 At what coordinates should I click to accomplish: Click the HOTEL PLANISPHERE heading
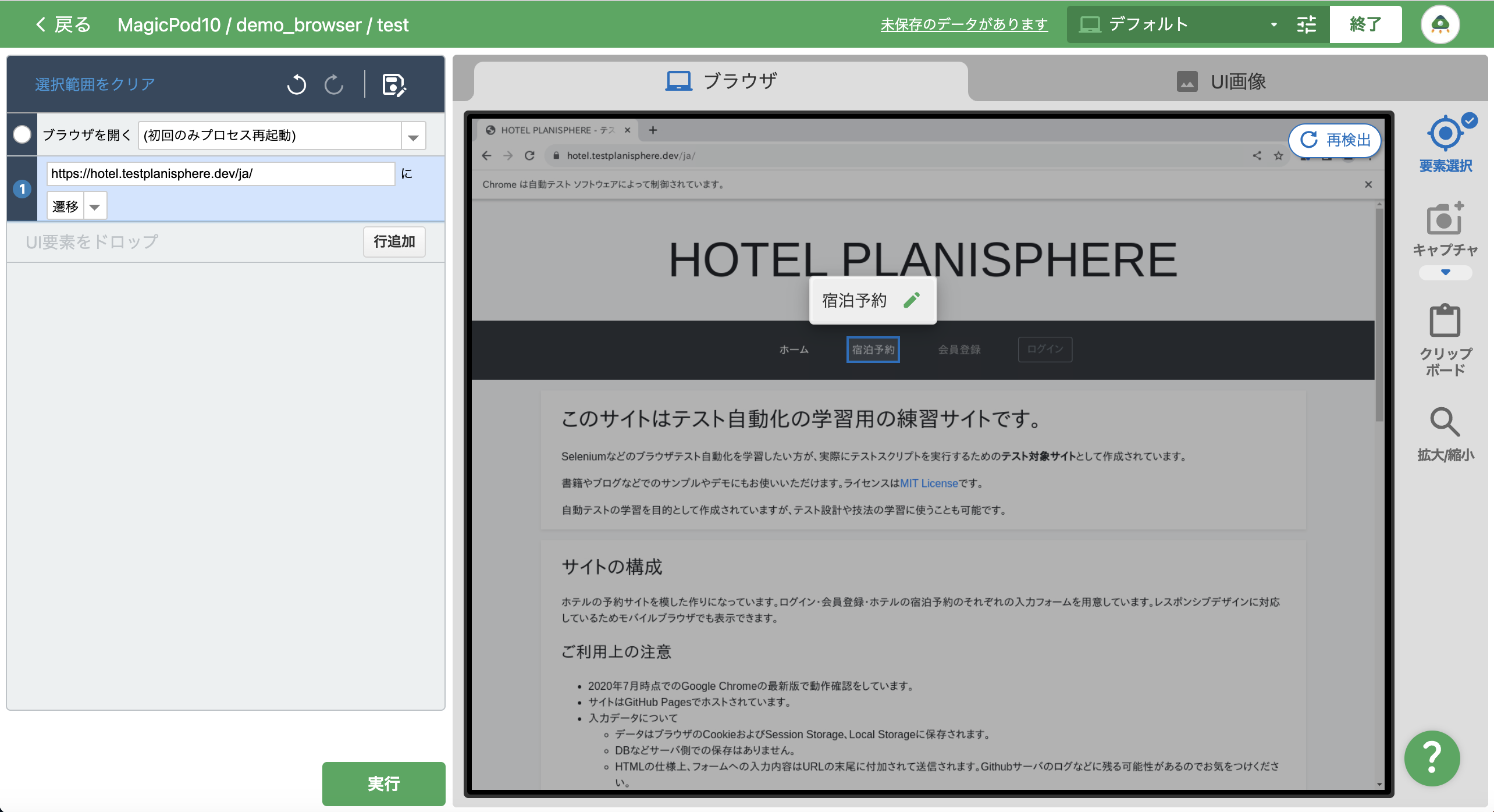pos(923,260)
